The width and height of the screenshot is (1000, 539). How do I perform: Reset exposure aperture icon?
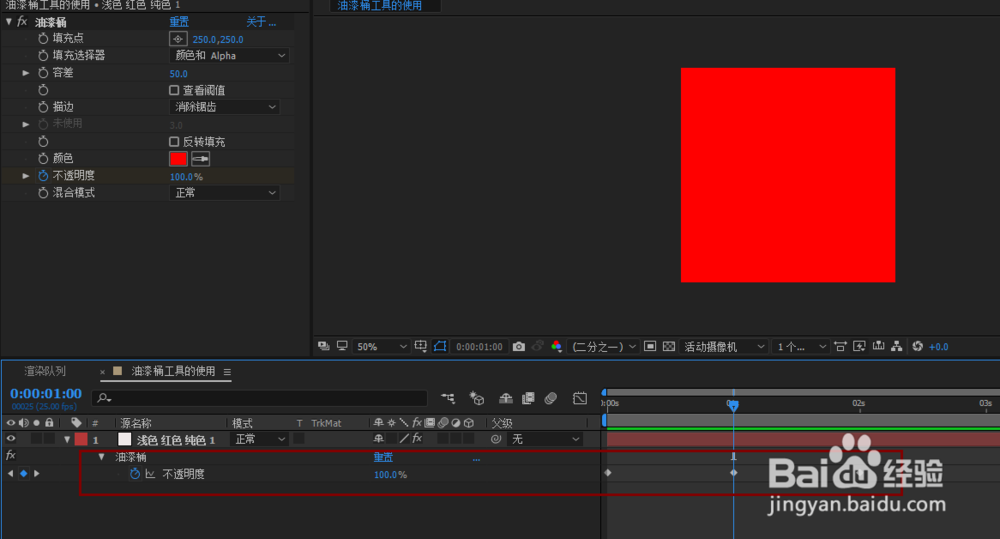tap(918, 346)
